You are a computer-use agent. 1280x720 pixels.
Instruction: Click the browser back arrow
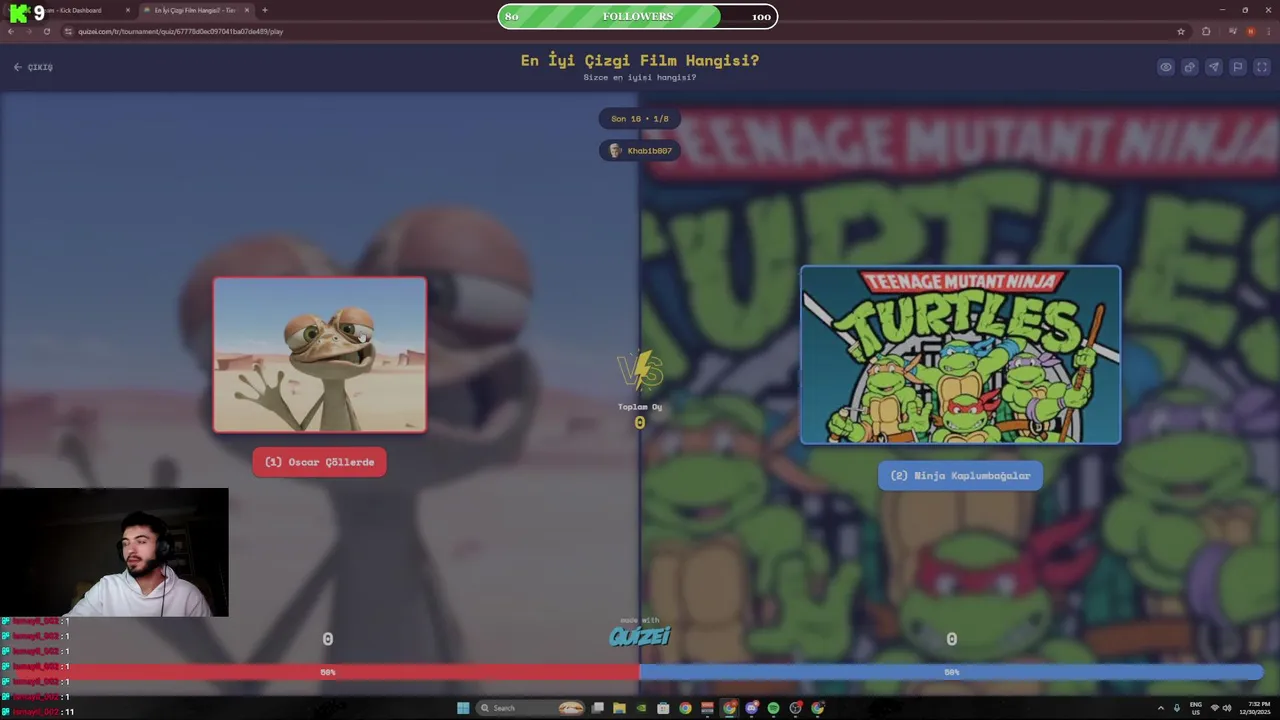[x=11, y=31]
